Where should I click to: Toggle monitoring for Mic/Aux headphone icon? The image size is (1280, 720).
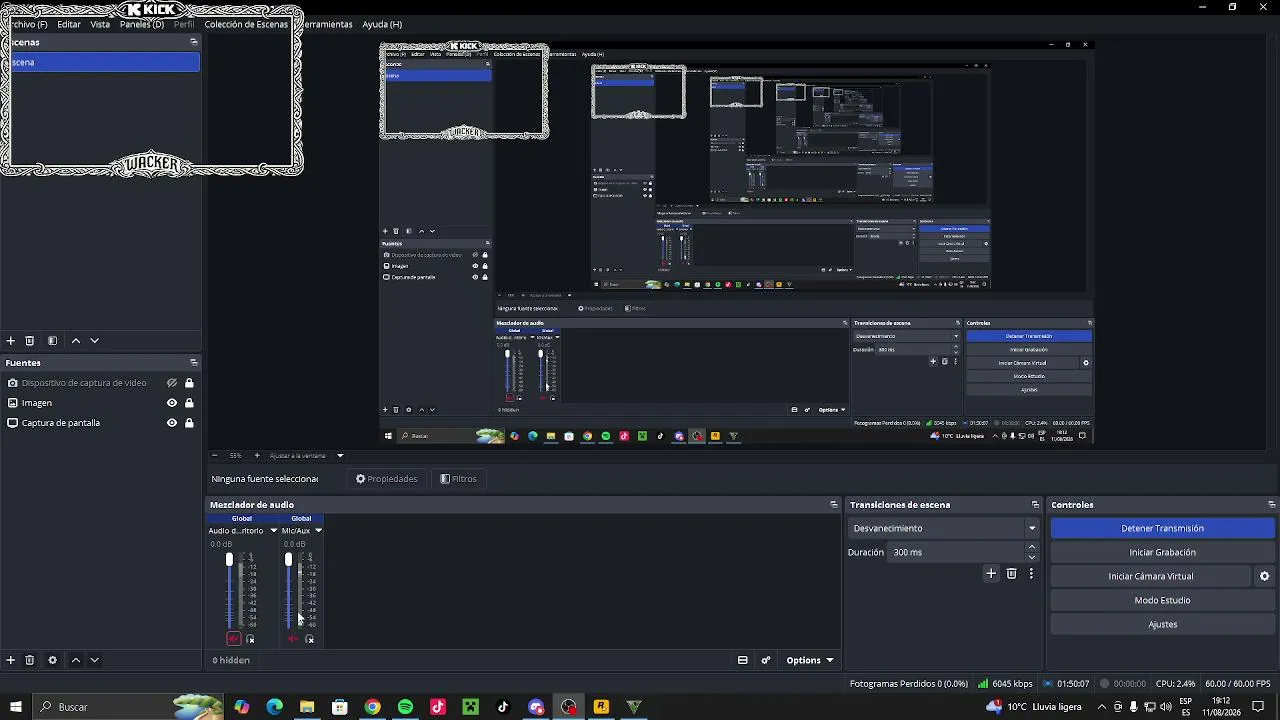309,639
